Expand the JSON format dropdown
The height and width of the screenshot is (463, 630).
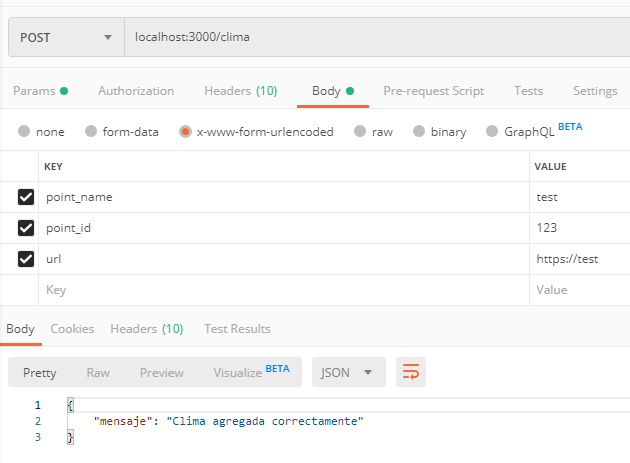(x=347, y=372)
